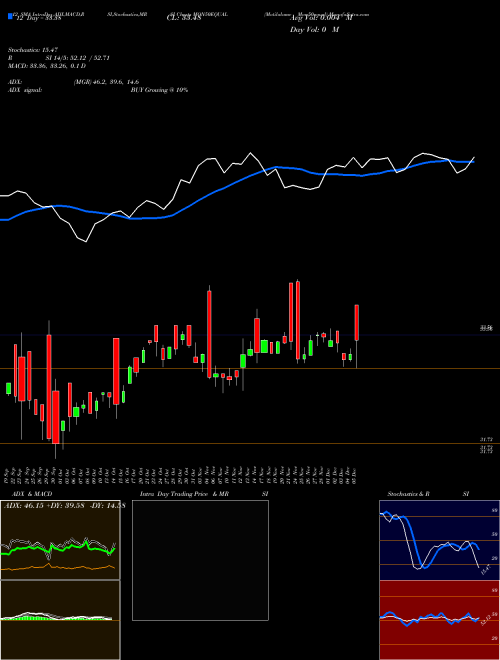500x660 pixels.
Task: Click the 'Stochastics & R SI' panel title
Action: (x=428, y=494)
